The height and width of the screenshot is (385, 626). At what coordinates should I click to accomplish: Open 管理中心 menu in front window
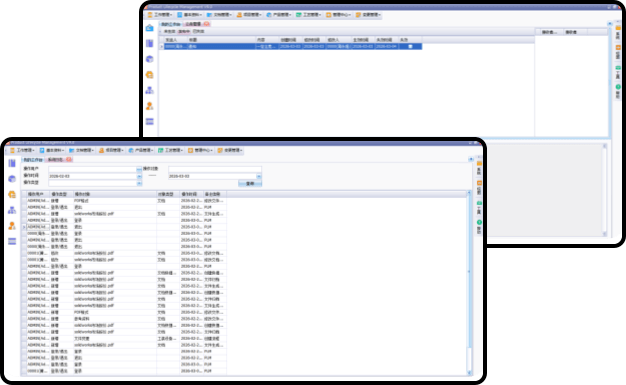point(200,150)
